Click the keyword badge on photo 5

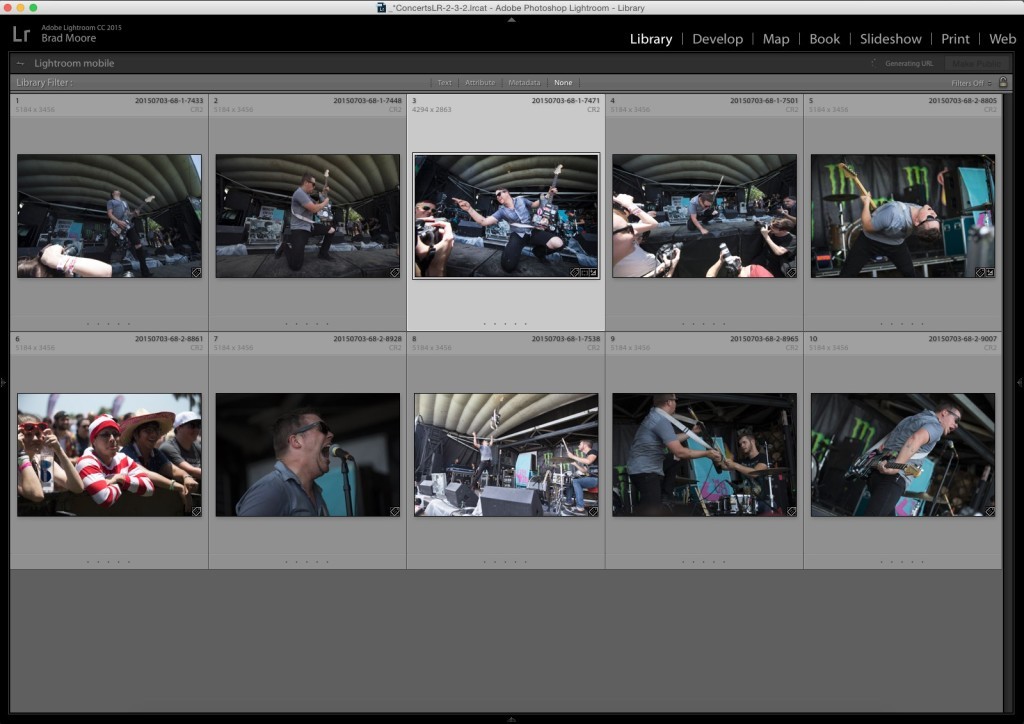979,271
